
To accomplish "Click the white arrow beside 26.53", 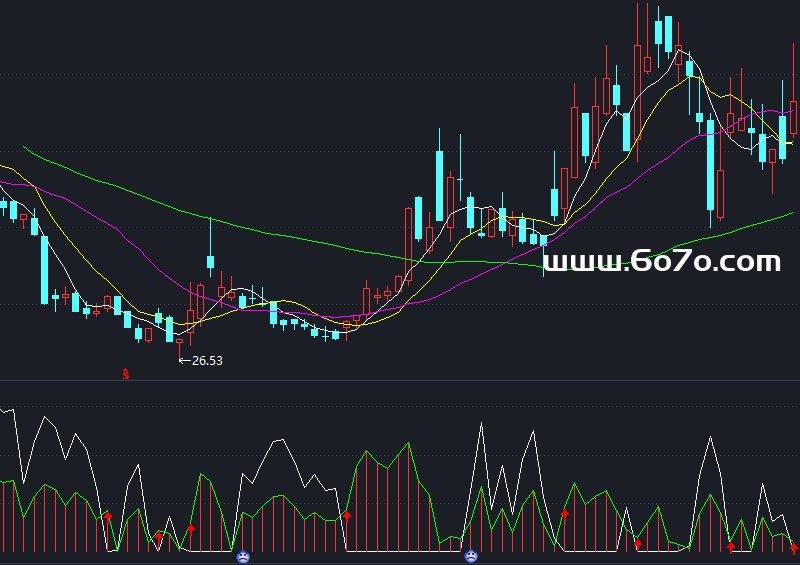I will coord(184,360).
